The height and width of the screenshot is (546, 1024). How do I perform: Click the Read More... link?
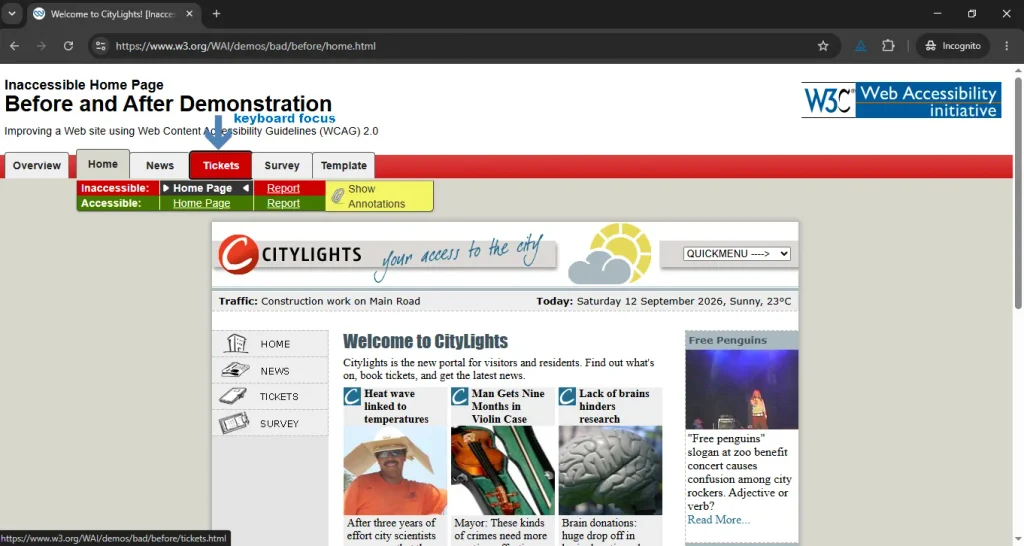pos(718,520)
